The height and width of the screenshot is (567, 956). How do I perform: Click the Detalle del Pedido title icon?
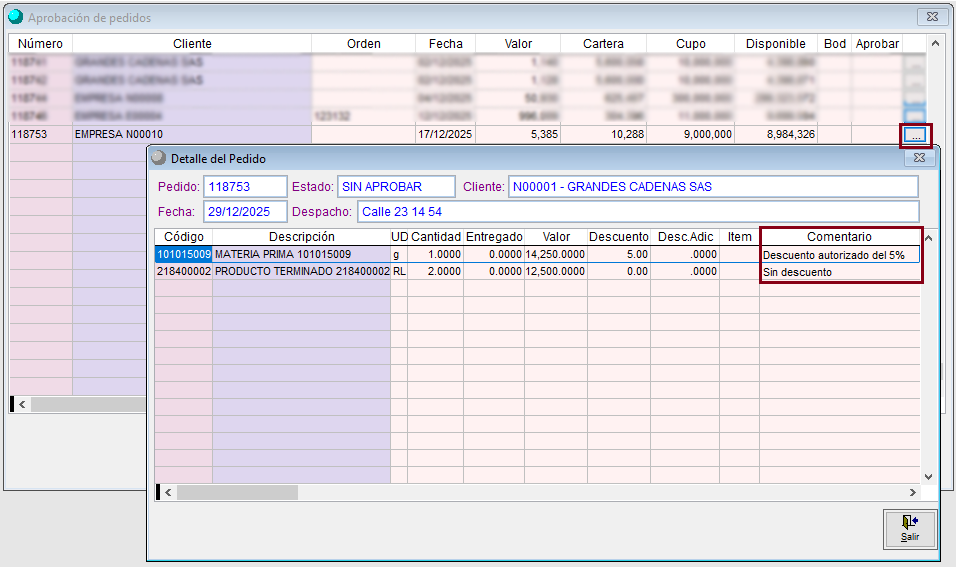click(159, 158)
